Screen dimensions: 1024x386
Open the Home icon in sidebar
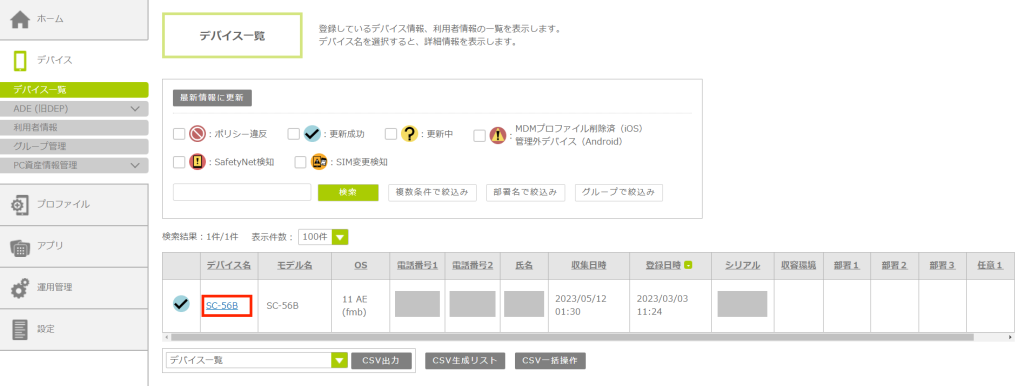[x=21, y=20]
